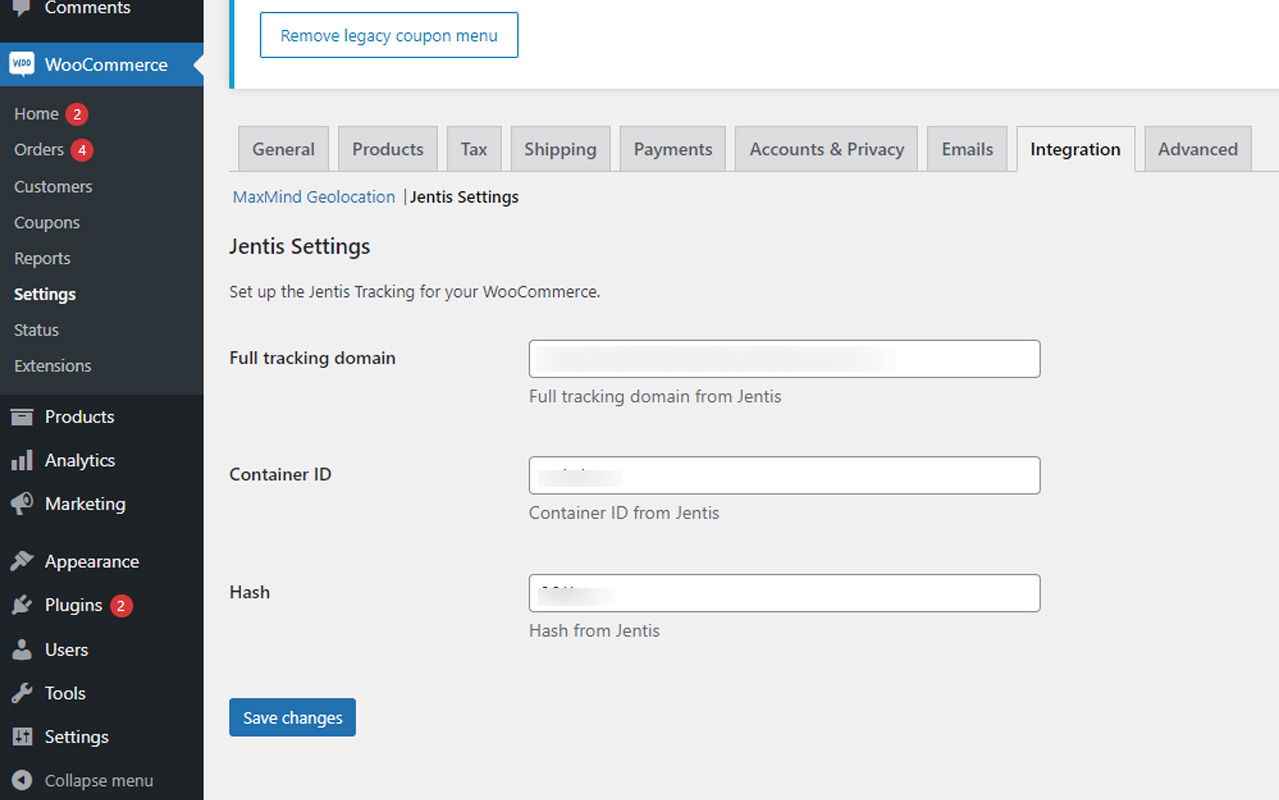Click the Appearance paintbrush icon
Viewport: 1279px width, 800px height.
click(x=22, y=561)
